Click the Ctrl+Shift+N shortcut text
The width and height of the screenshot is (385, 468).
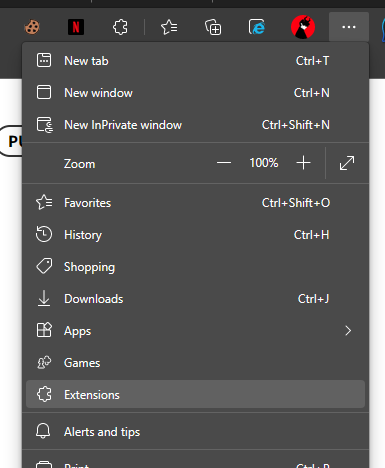coord(296,125)
